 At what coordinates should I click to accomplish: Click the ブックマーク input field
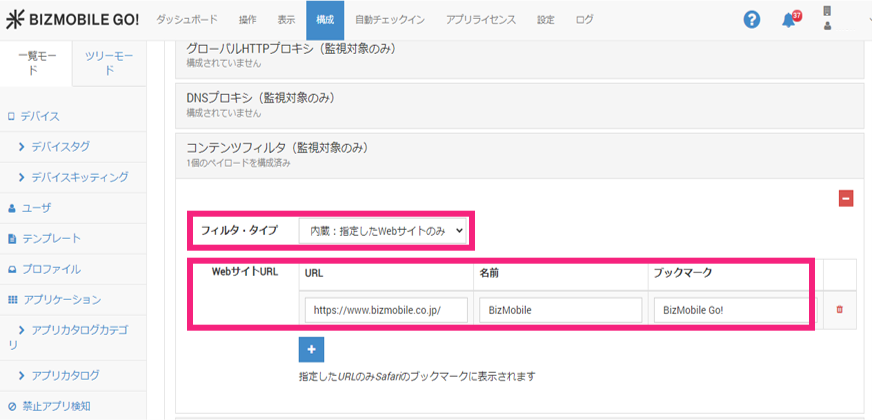731,310
